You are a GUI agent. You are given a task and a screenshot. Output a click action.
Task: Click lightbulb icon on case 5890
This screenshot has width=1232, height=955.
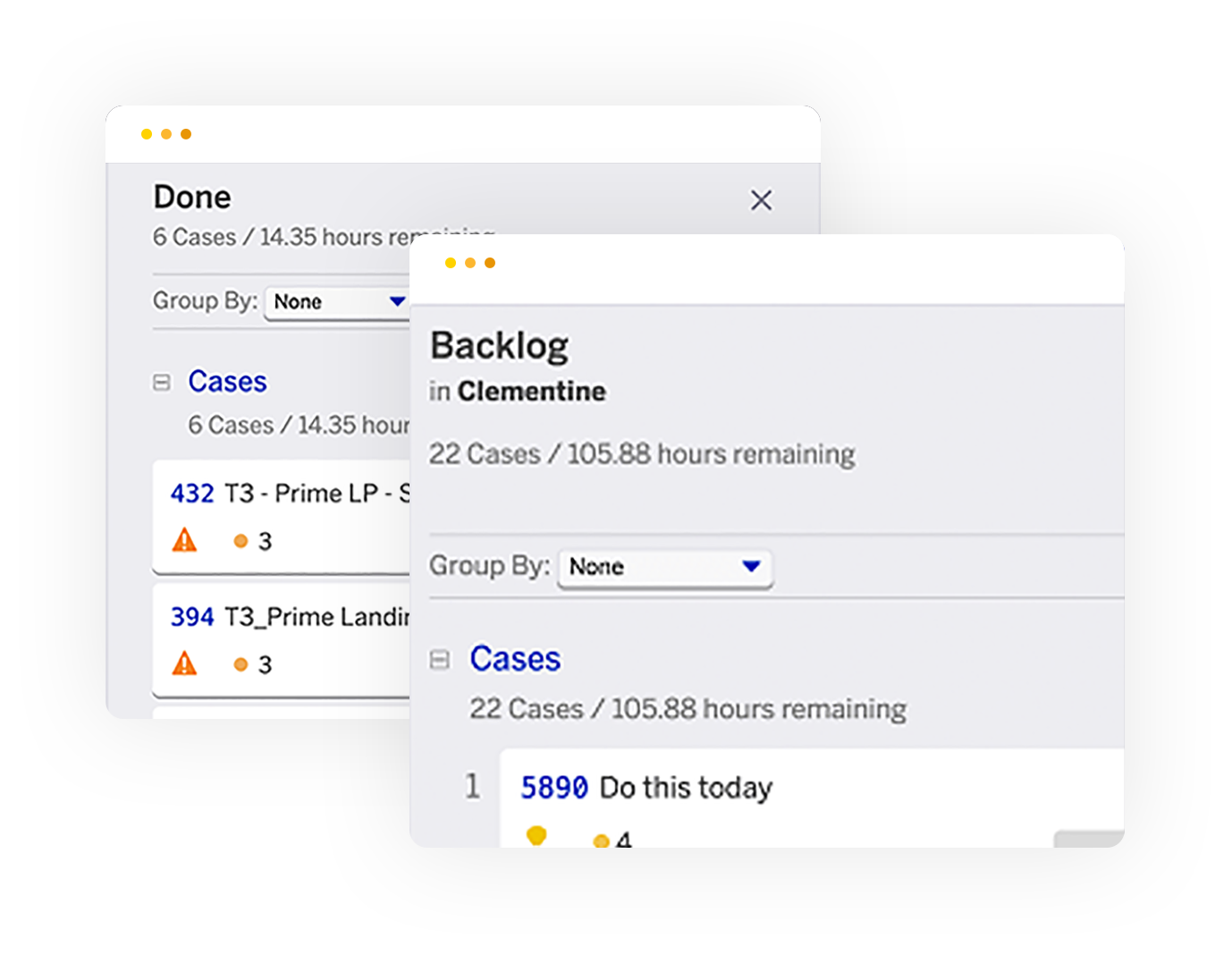(536, 837)
